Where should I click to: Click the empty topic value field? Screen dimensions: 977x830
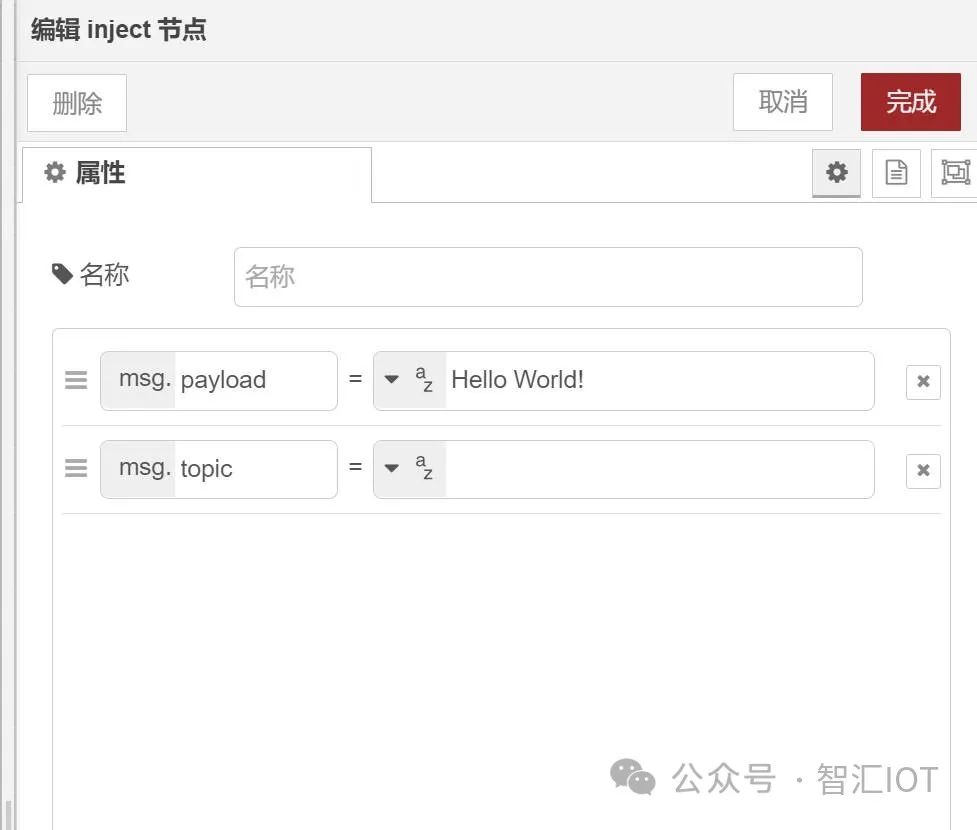(x=659, y=469)
